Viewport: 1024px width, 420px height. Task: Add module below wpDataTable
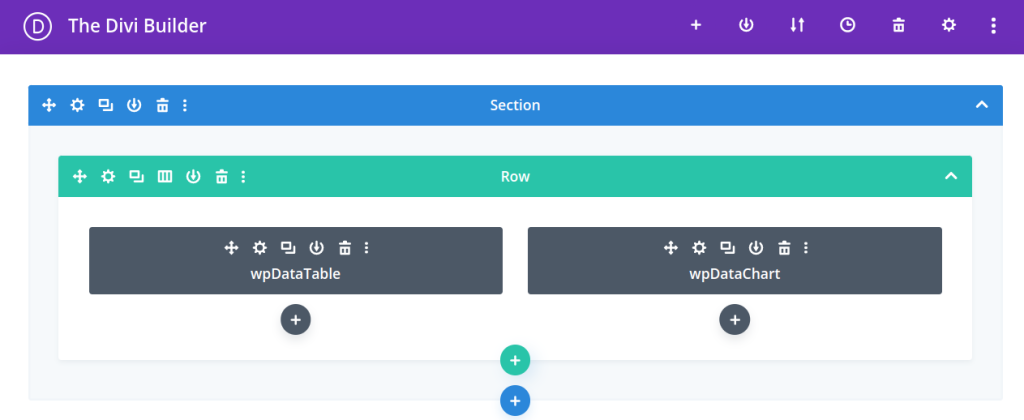pyautogui.click(x=296, y=320)
